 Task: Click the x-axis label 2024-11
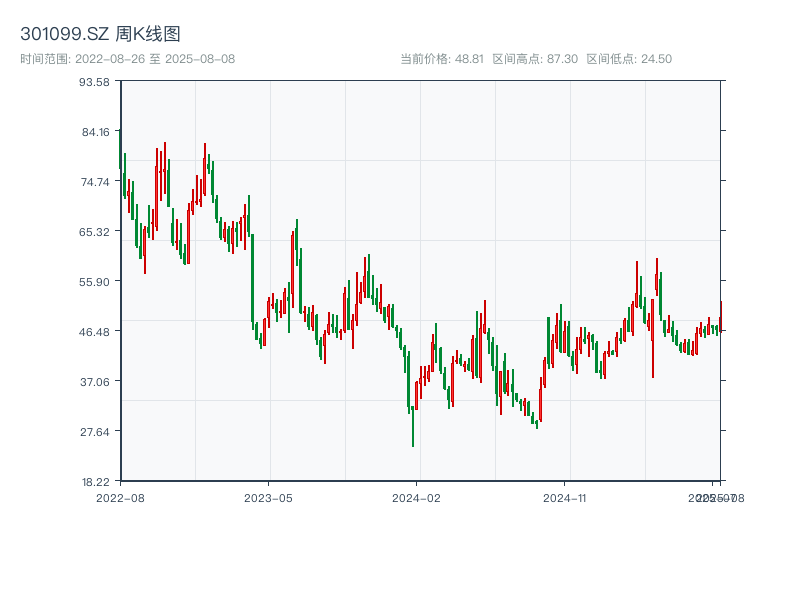564,498
